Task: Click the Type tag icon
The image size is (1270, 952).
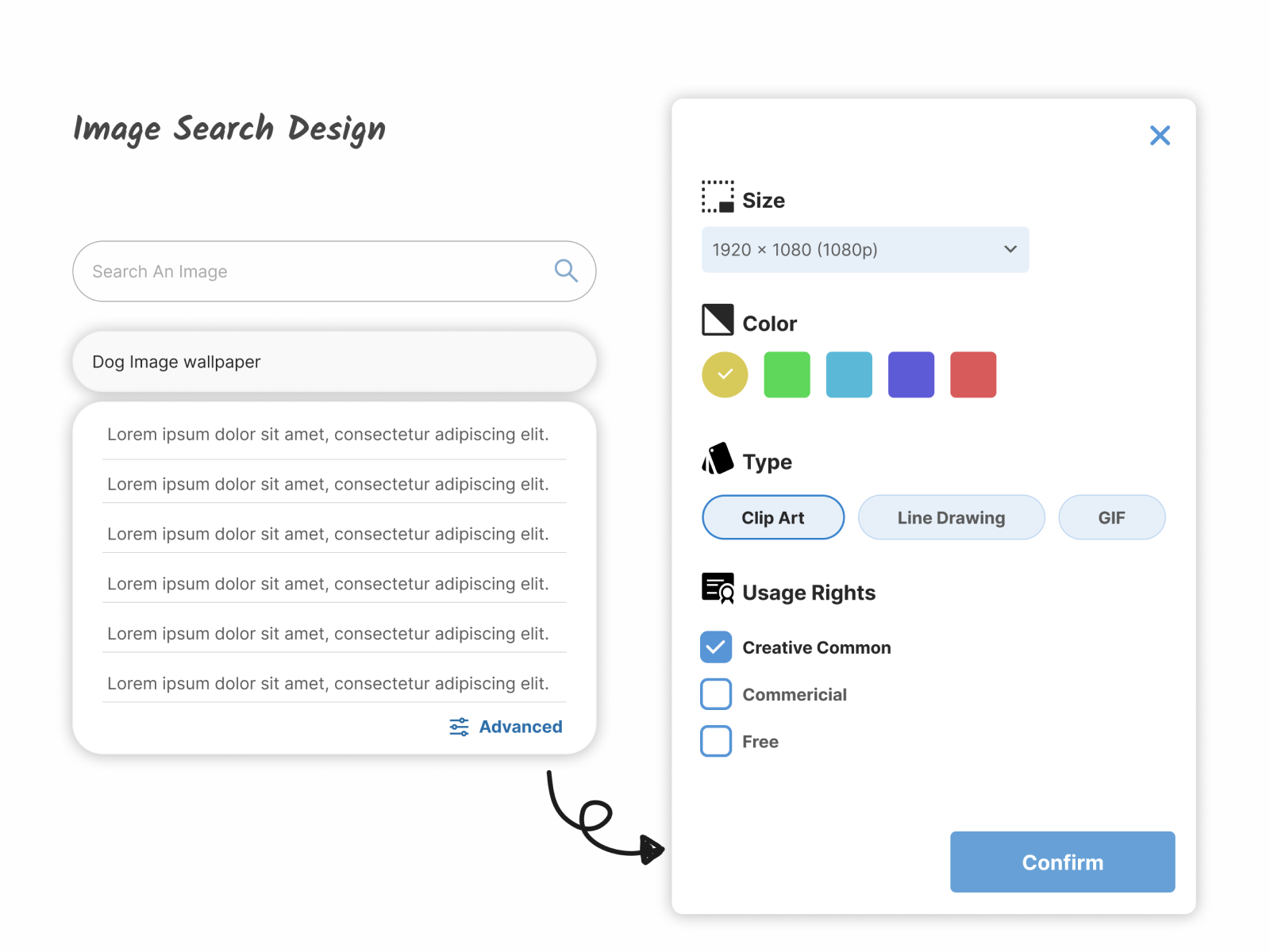Action: (x=717, y=458)
